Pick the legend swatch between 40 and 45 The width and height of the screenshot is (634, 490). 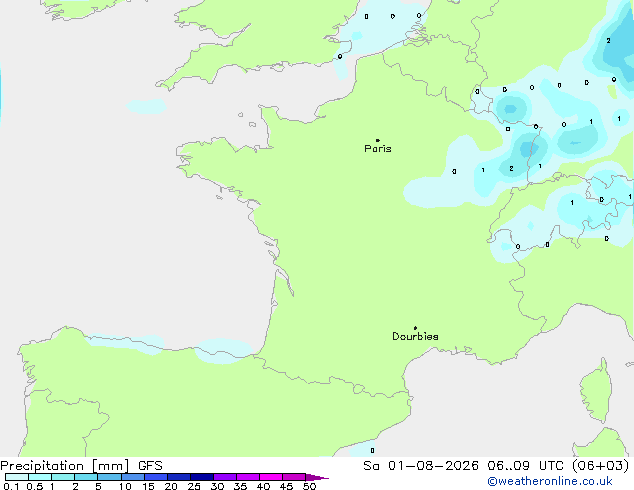click(271, 477)
